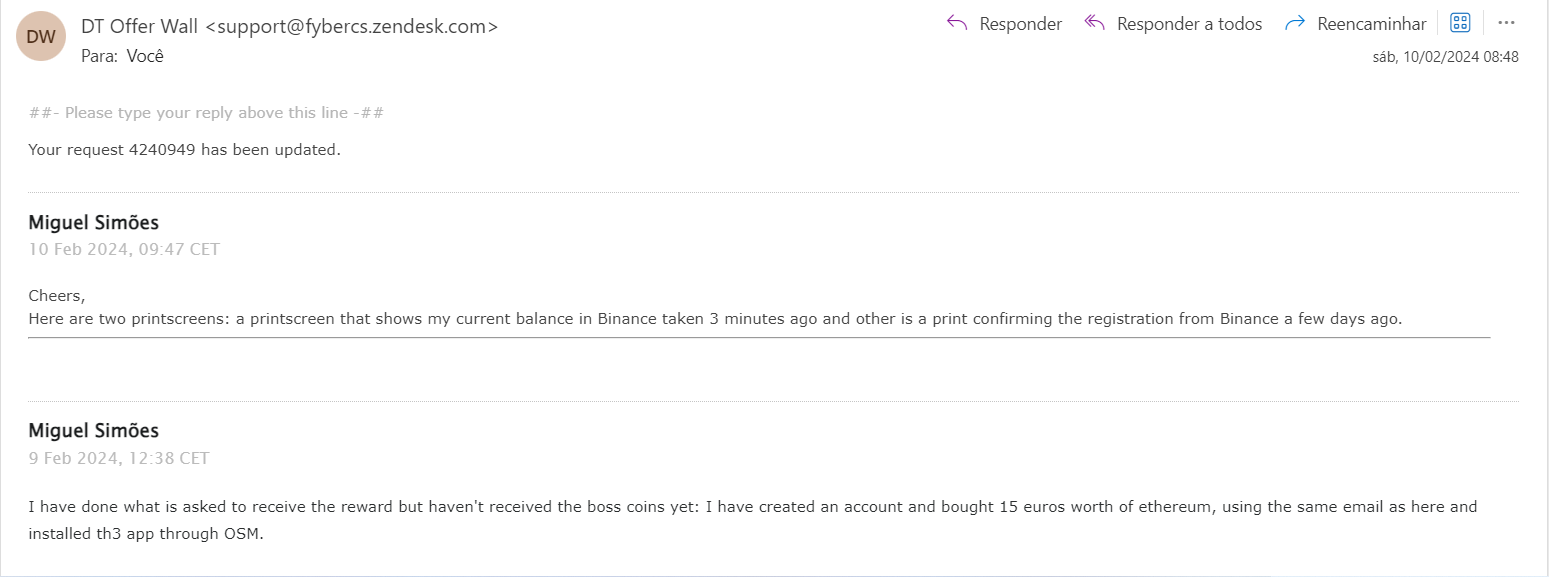Click the request 4240949 updated line
This screenshot has height=577, width=1549.
coord(185,151)
